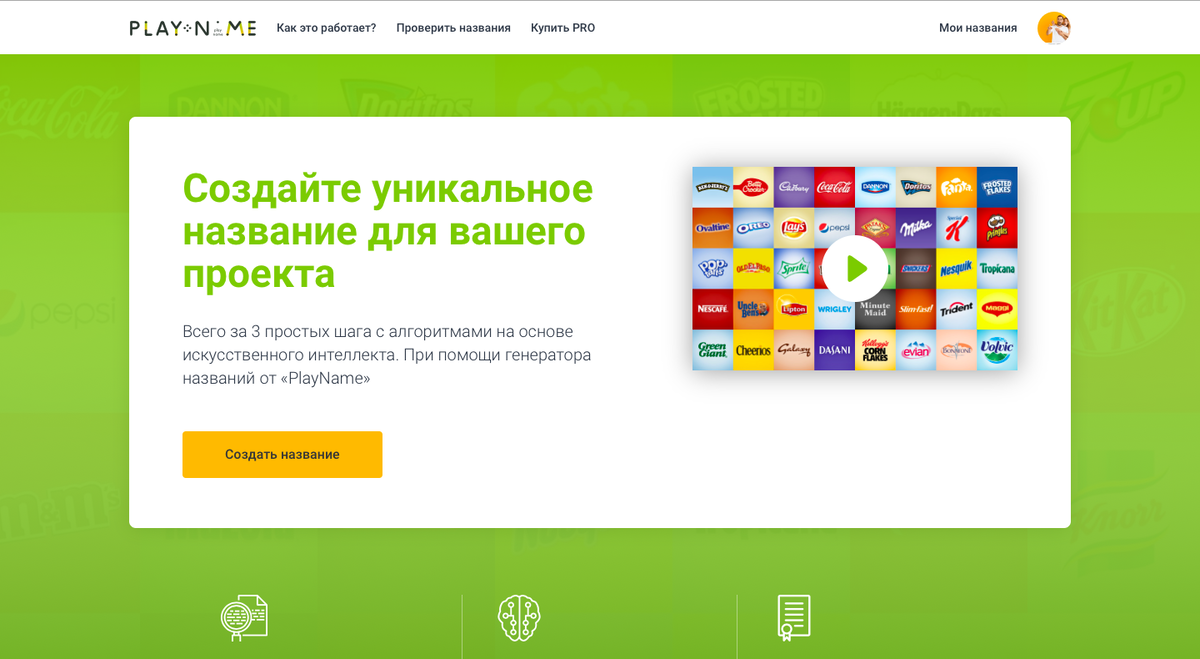Click the Fanta logo tile
The image size is (1200, 659).
click(x=956, y=188)
